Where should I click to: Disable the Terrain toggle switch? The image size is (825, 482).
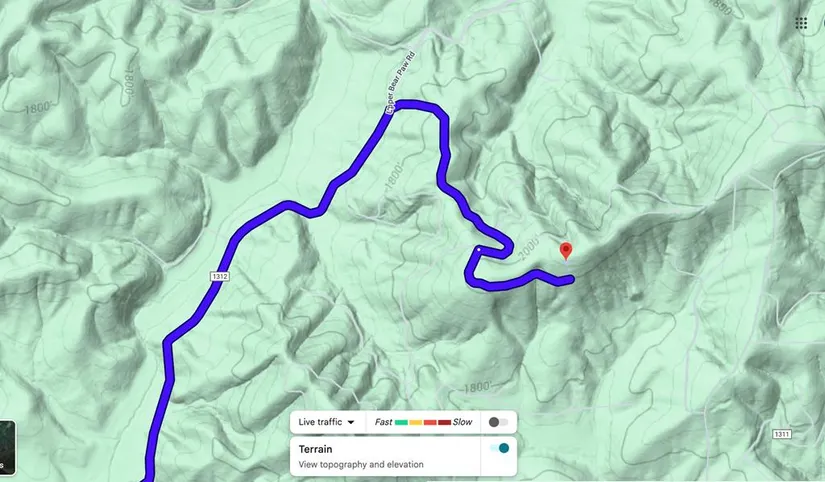tap(499, 448)
